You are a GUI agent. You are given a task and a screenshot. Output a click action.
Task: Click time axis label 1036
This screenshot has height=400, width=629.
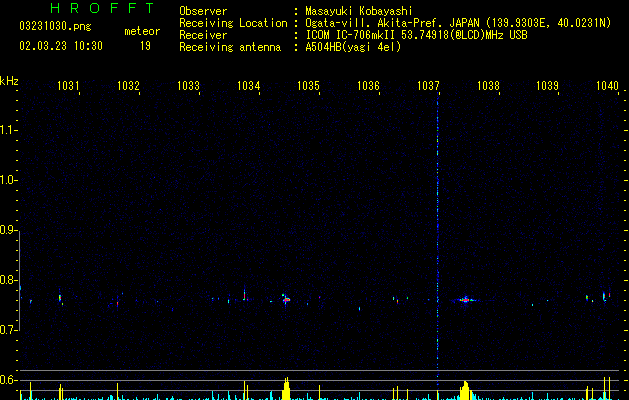(368, 85)
